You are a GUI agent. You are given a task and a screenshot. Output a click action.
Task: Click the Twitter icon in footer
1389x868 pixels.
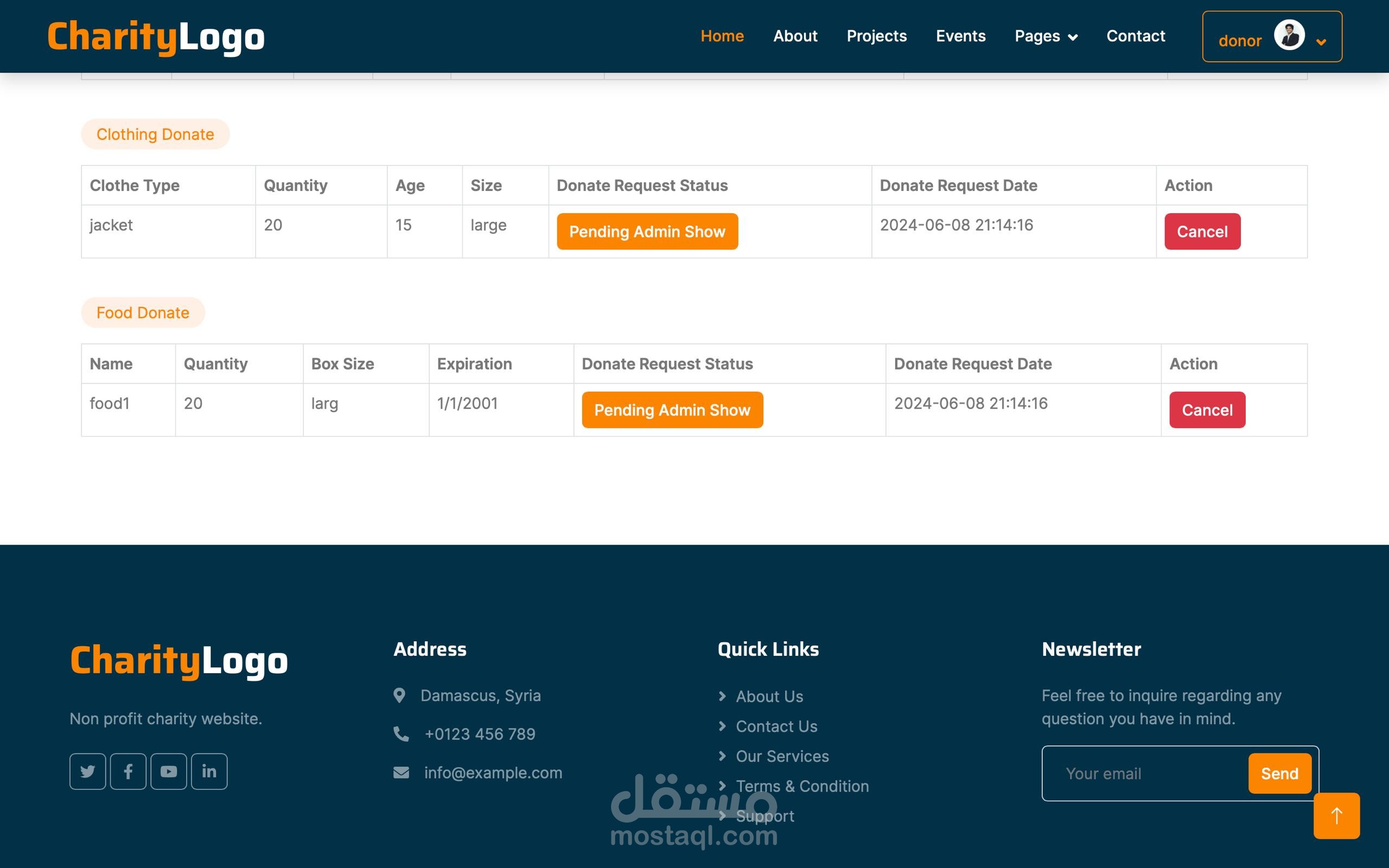tap(87, 771)
